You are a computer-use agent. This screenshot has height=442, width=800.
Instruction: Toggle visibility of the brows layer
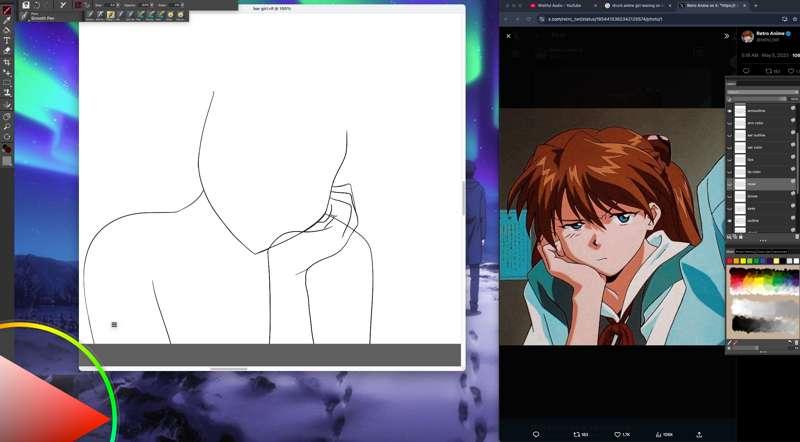pos(730,196)
